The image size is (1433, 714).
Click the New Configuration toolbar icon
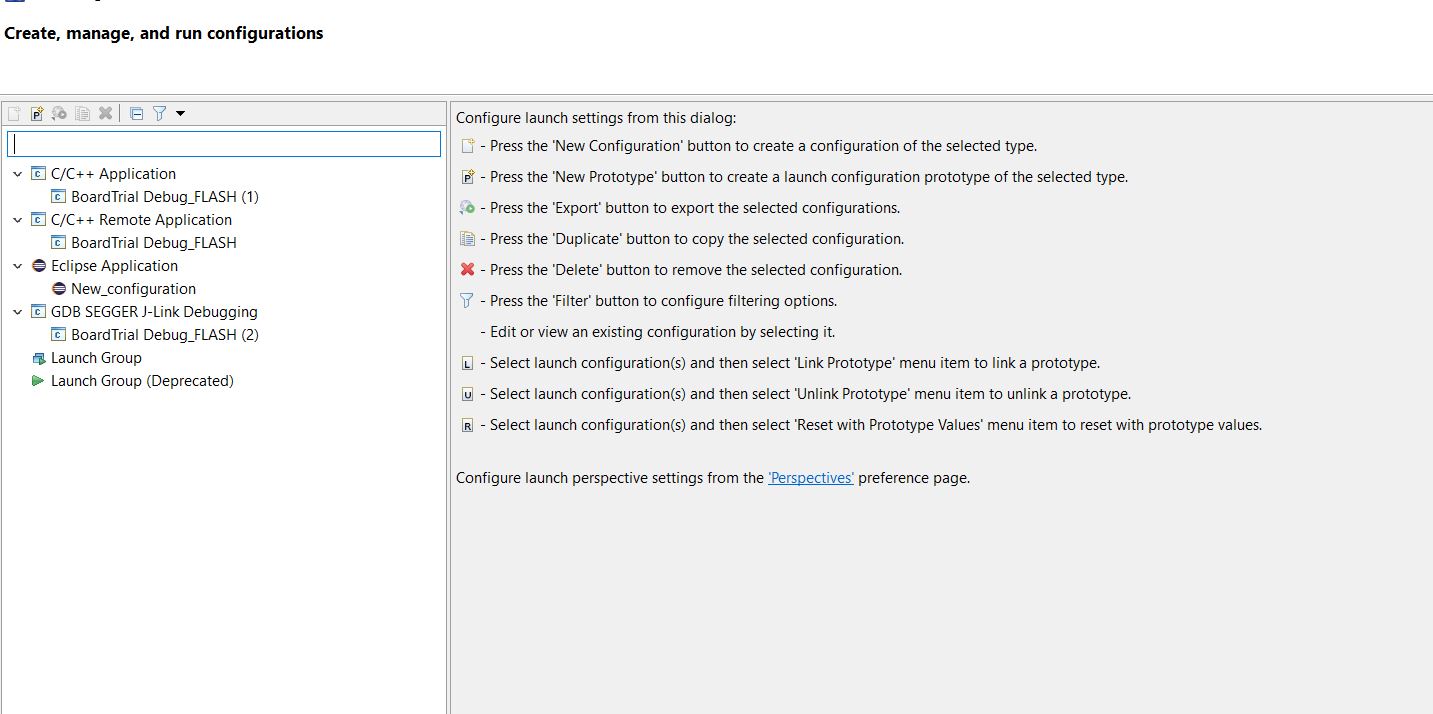click(13, 113)
